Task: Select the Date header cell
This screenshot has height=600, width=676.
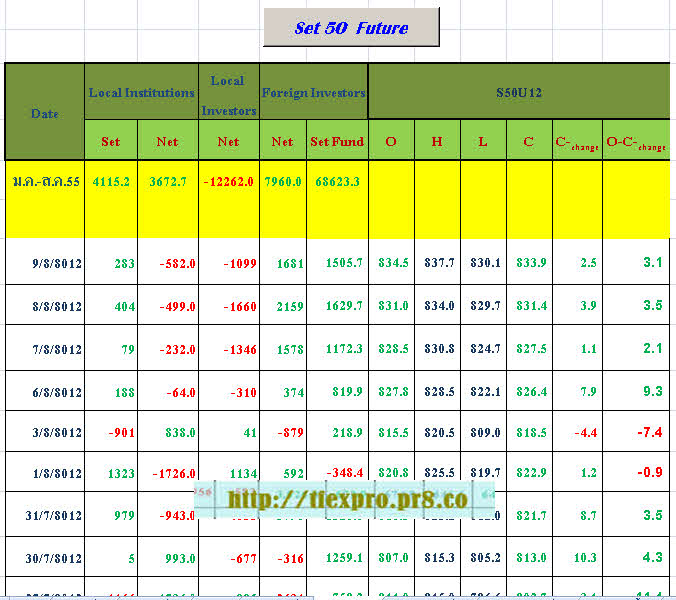Action: coord(45,112)
